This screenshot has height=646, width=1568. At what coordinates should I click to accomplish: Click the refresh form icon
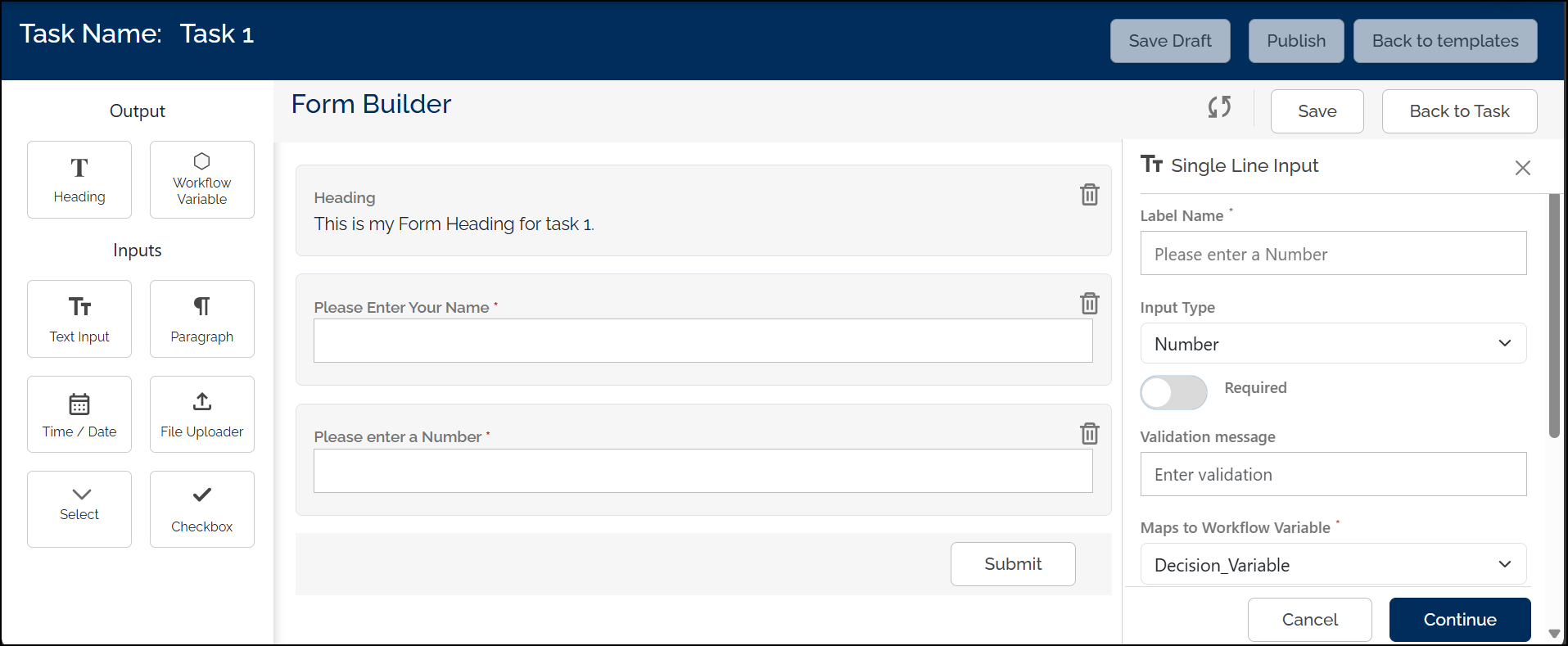(x=1219, y=107)
